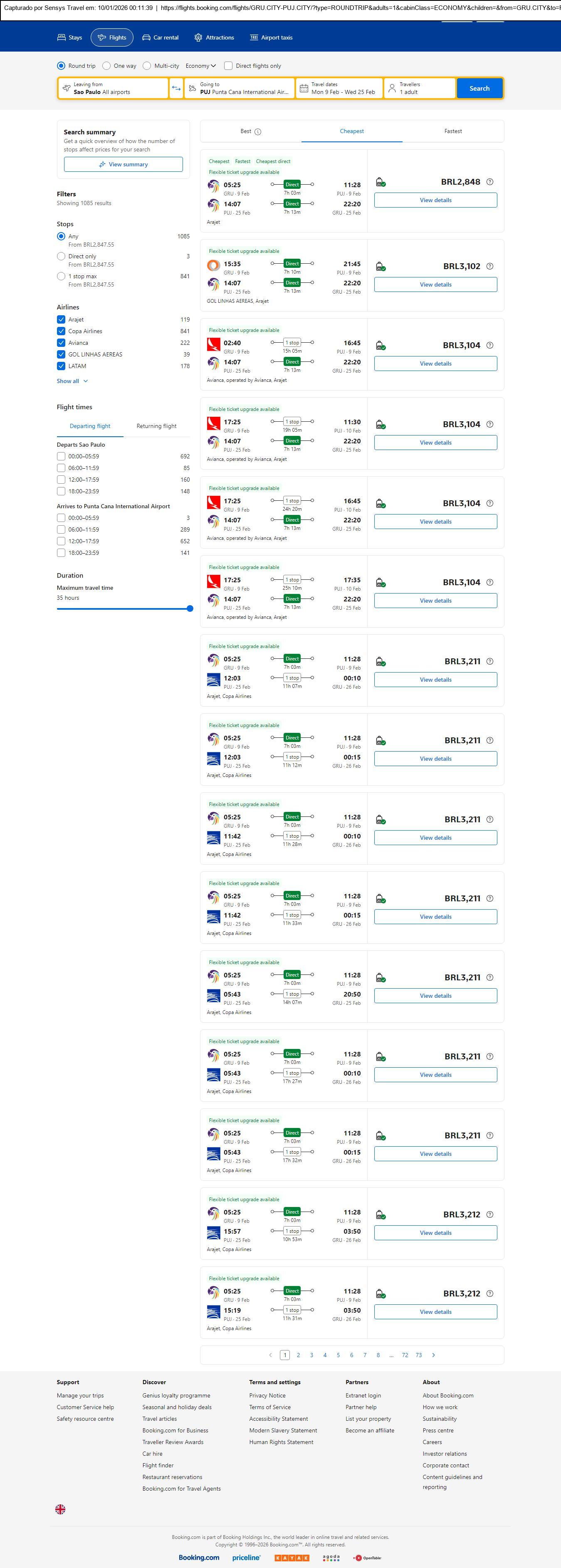Select the One way radio button
Viewport: 561px width, 1568px height.
(106, 66)
